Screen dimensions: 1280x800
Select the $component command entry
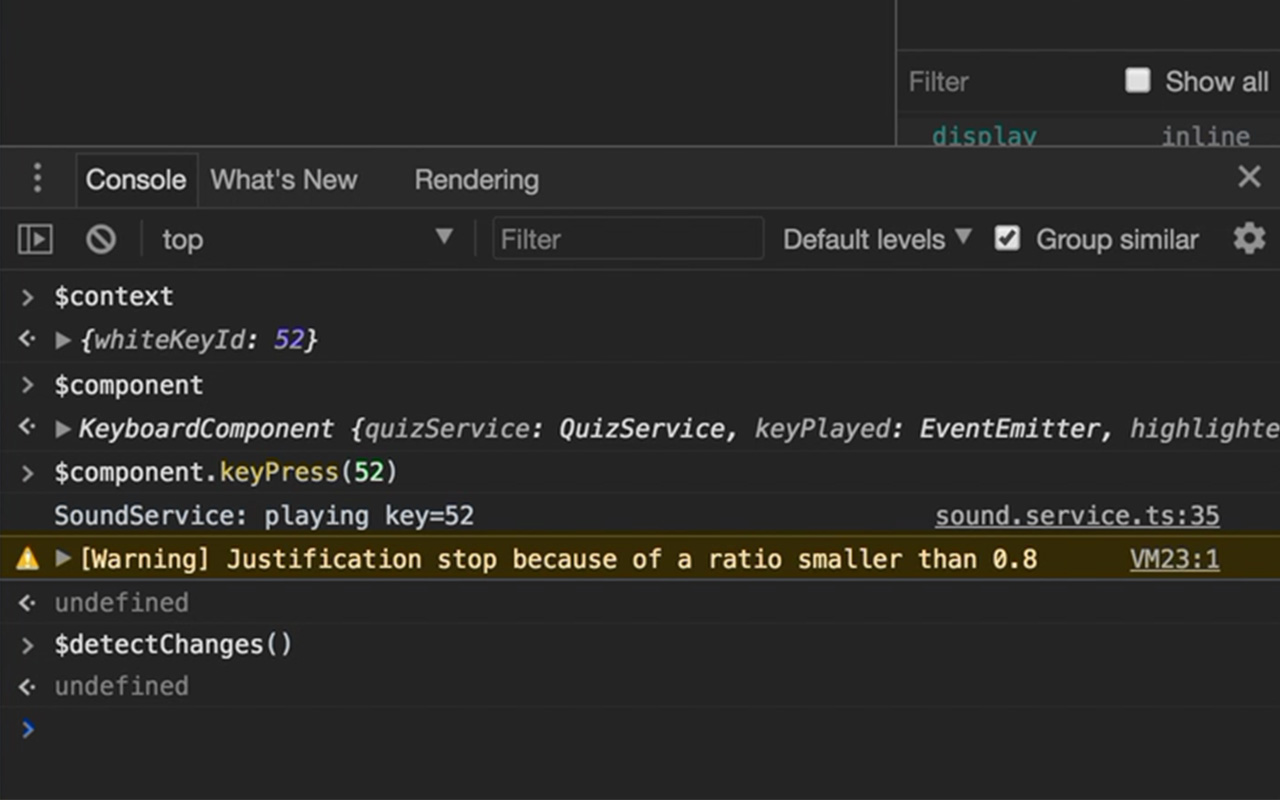point(129,385)
